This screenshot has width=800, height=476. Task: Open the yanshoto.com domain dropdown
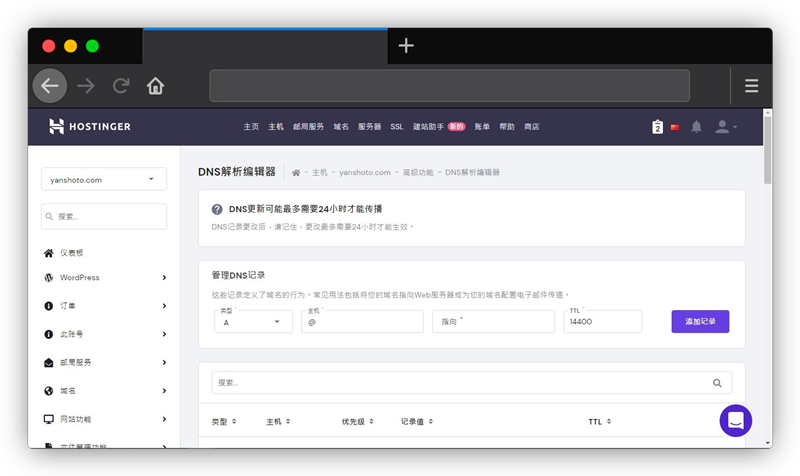(x=104, y=179)
